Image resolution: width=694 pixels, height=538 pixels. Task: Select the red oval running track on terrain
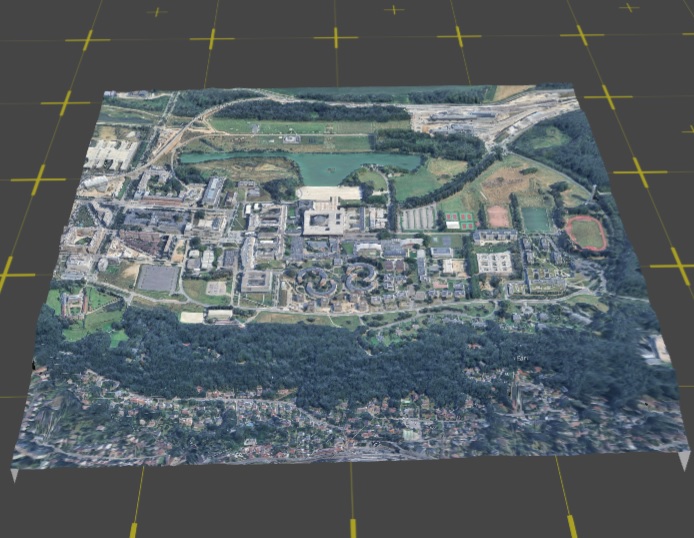(586, 233)
